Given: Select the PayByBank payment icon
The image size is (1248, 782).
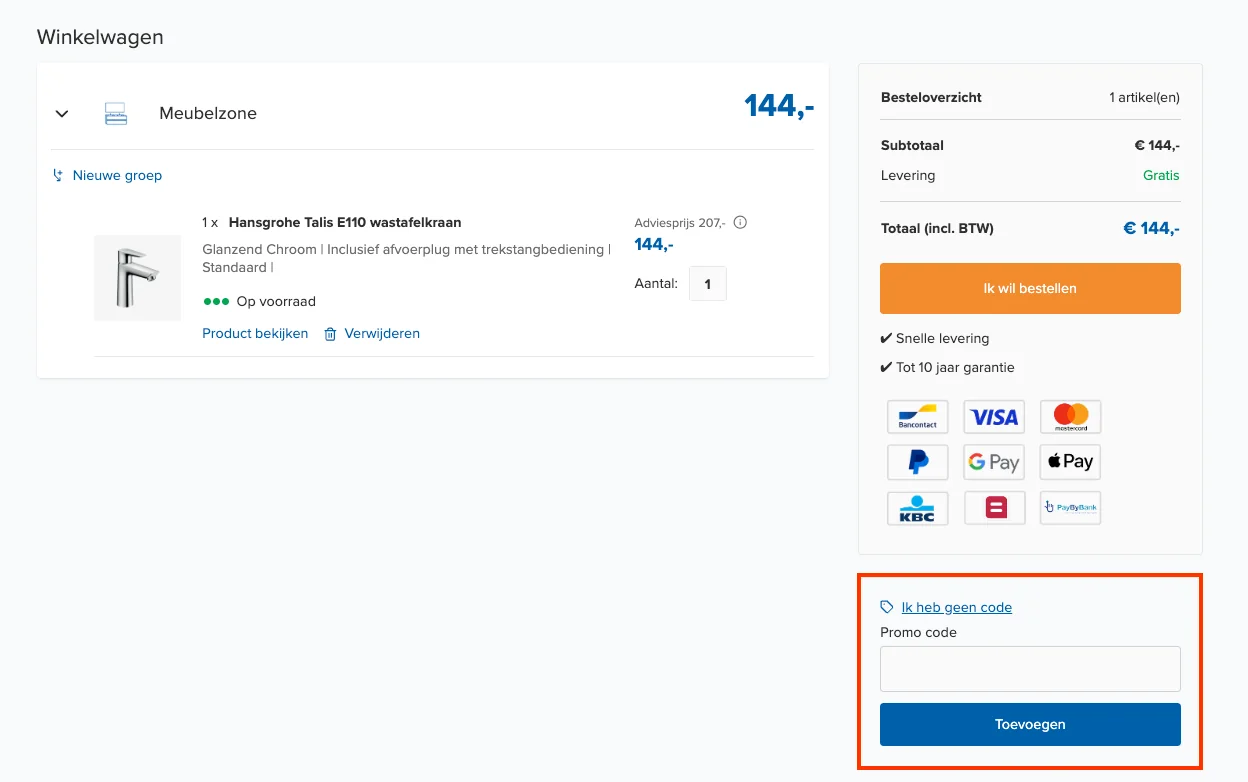Looking at the screenshot, I should point(1069,508).
